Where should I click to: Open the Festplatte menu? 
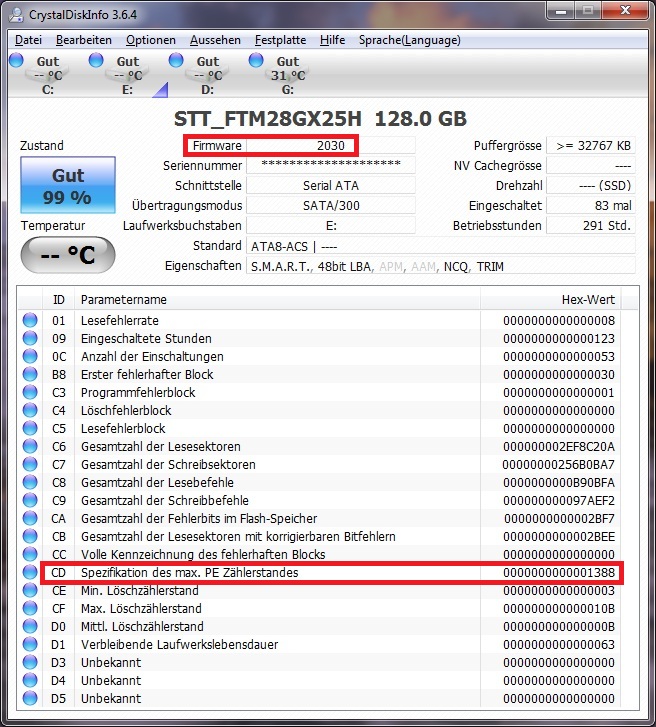coord(280,40)
